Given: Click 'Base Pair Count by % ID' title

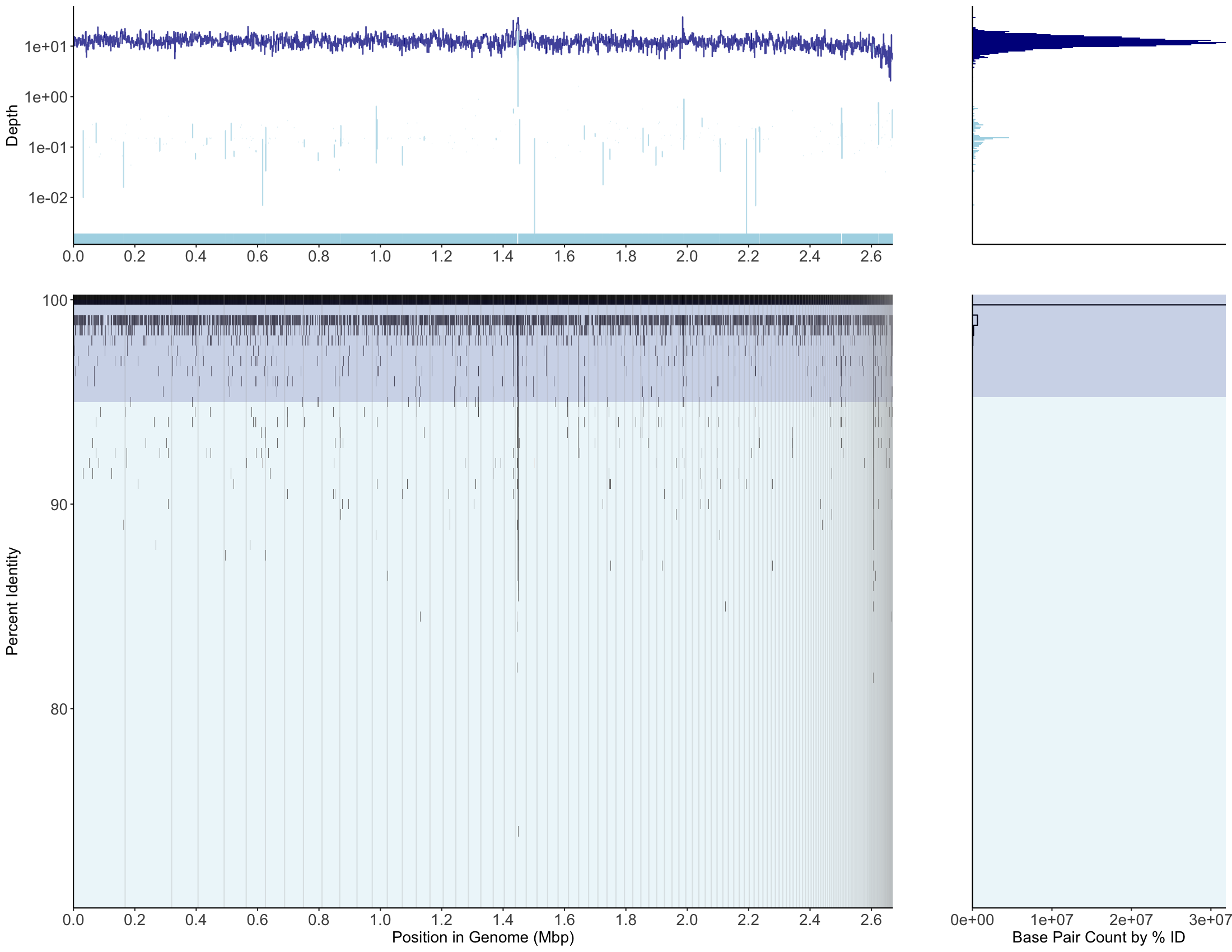Looking at the screenshot, I should 1098,937.
